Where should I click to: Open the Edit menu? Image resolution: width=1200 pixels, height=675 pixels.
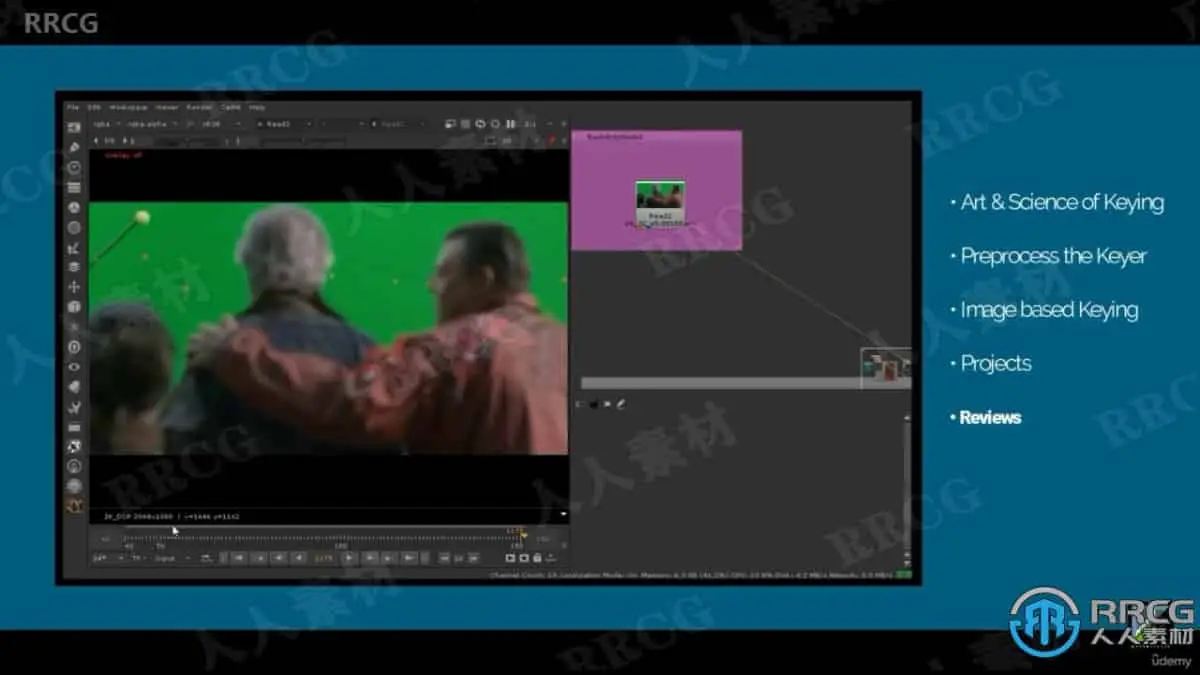pos(94,106)
